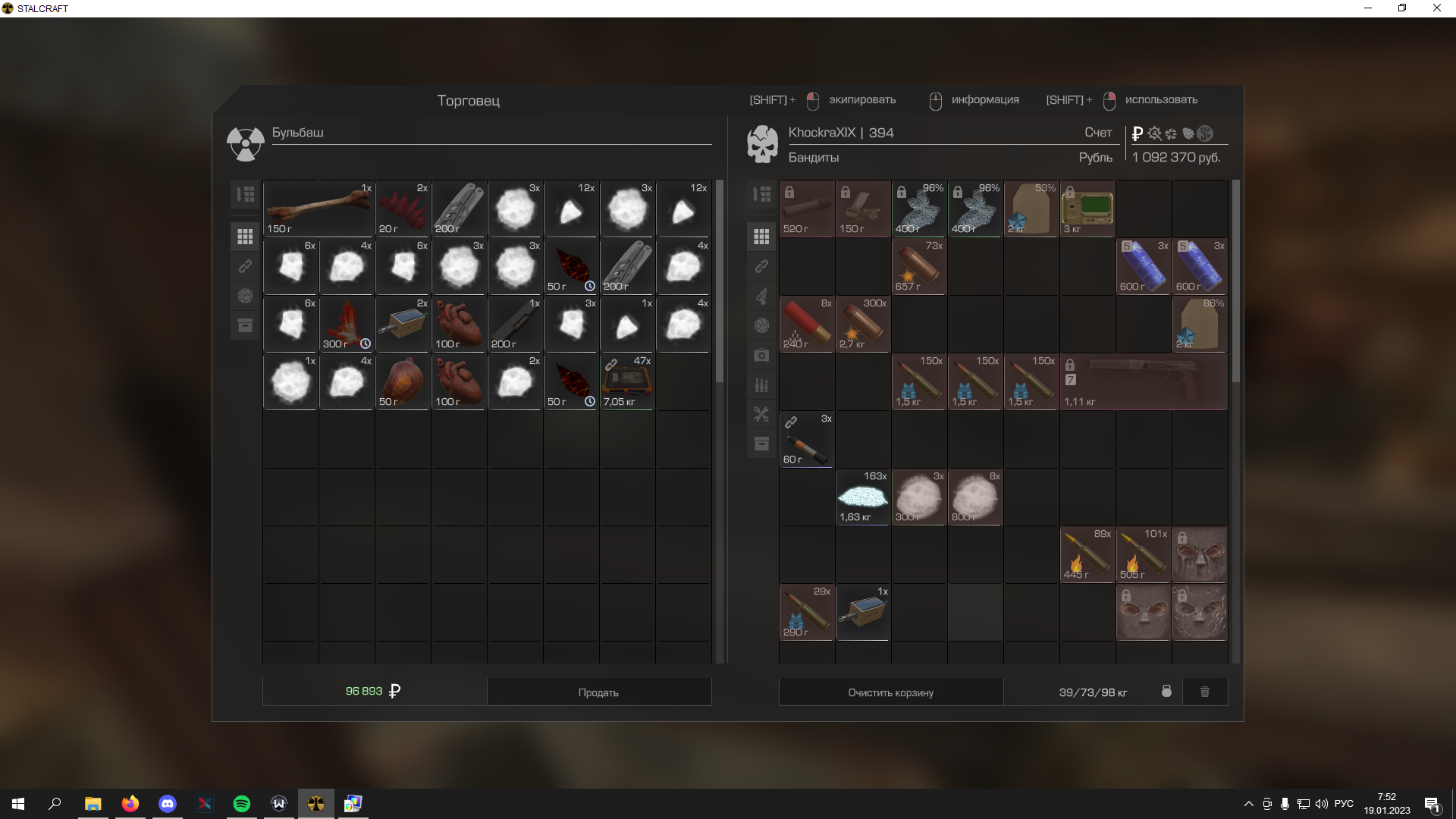Select the red crystal item 300 г
This screenshot has height=819, width=1456.
coord(347,324)
